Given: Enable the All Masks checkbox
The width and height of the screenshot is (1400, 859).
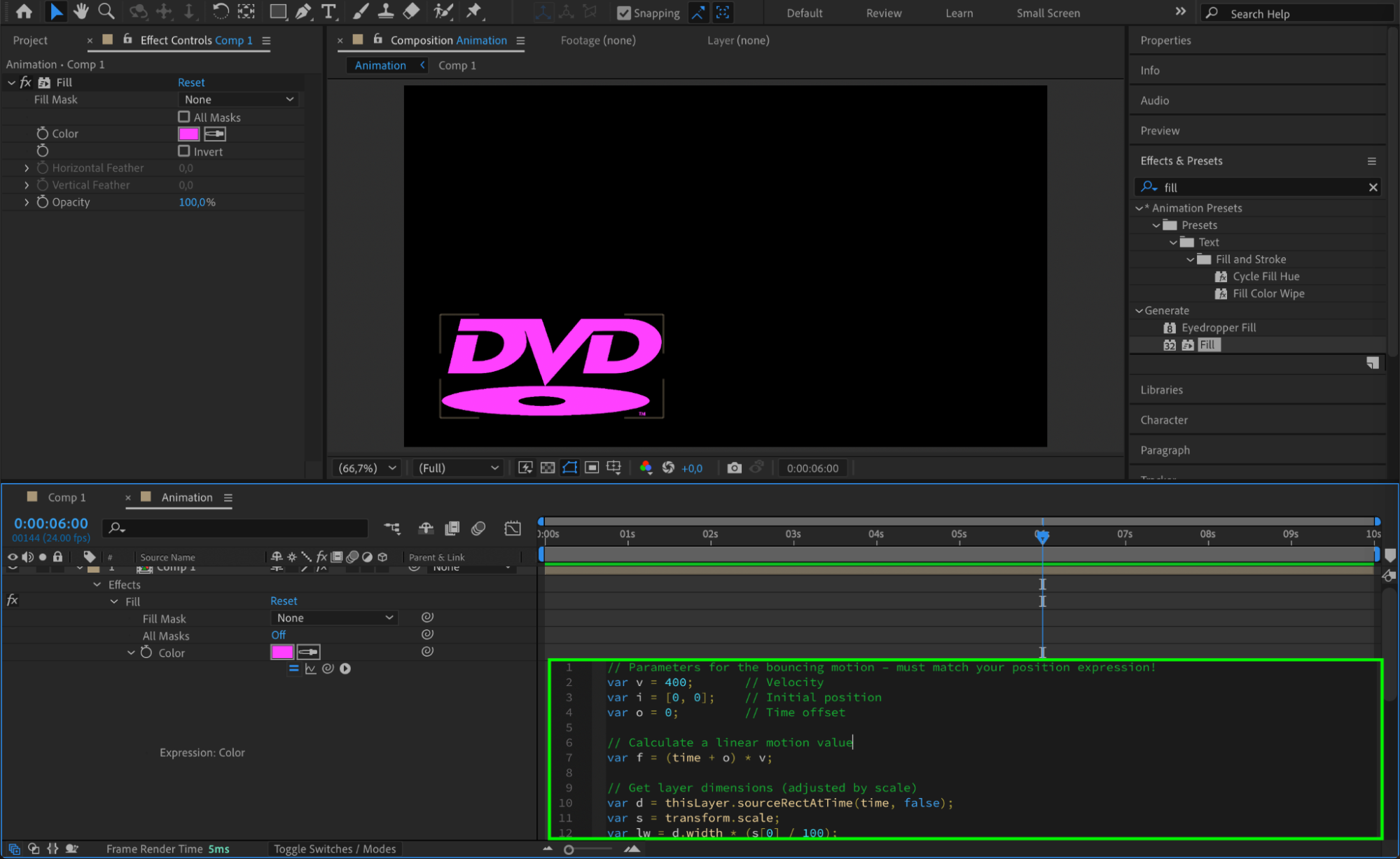Looking at the screenshot, I should point(184,117).
